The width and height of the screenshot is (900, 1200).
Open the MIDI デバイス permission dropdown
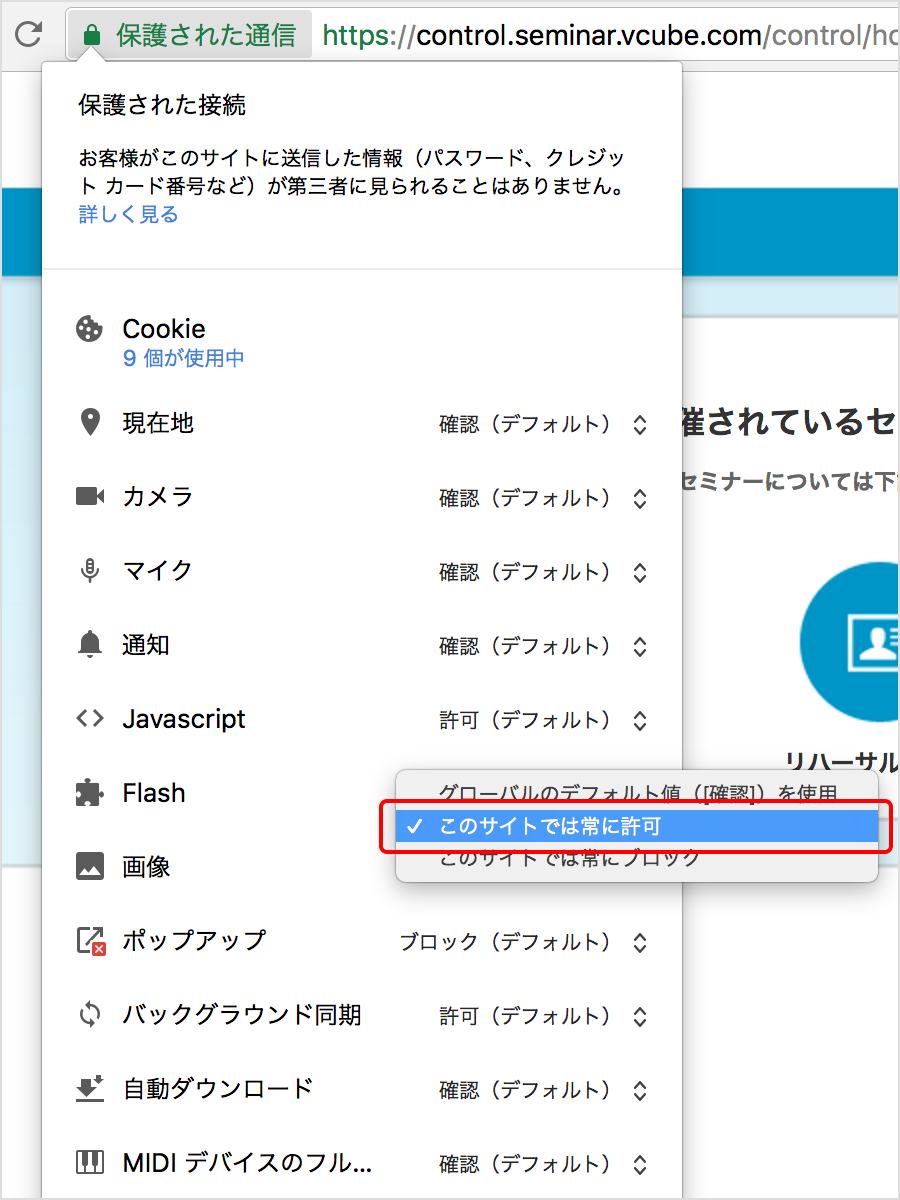click(544, 1164)
